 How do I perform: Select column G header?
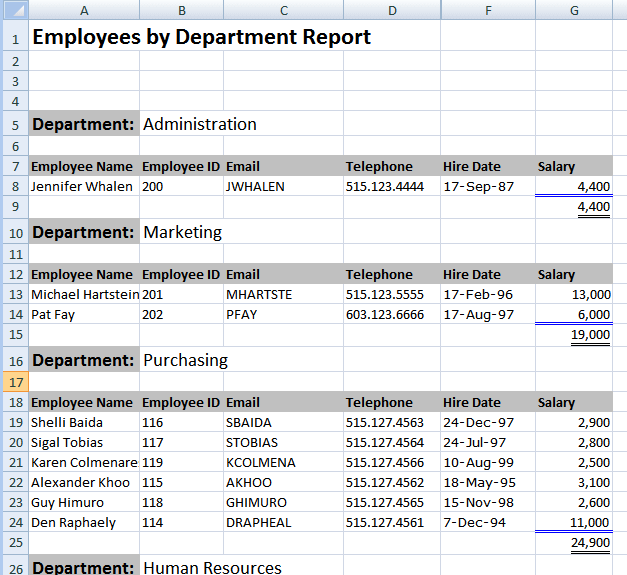(573, 10)
